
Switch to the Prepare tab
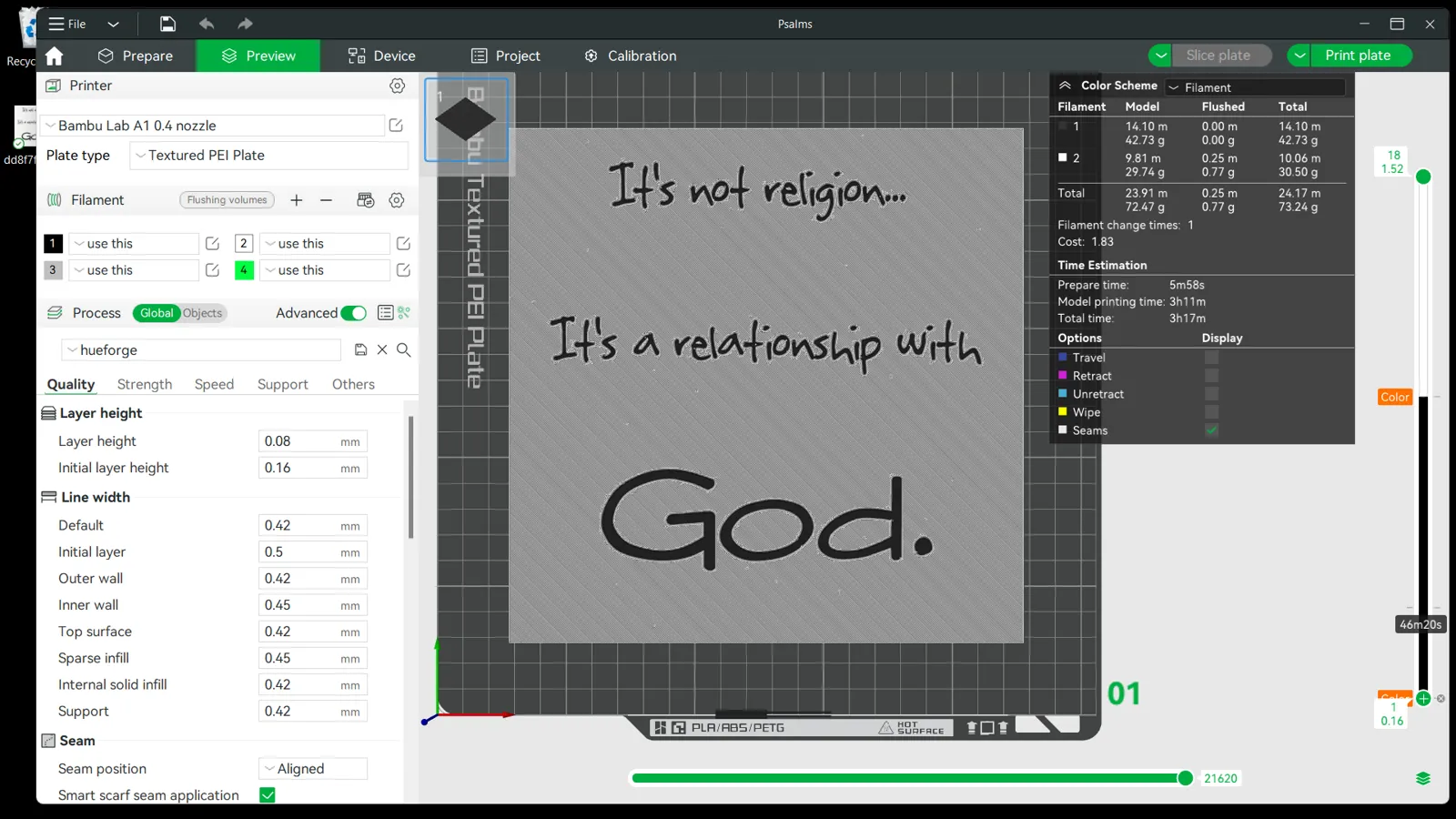(x=136, y=56)
